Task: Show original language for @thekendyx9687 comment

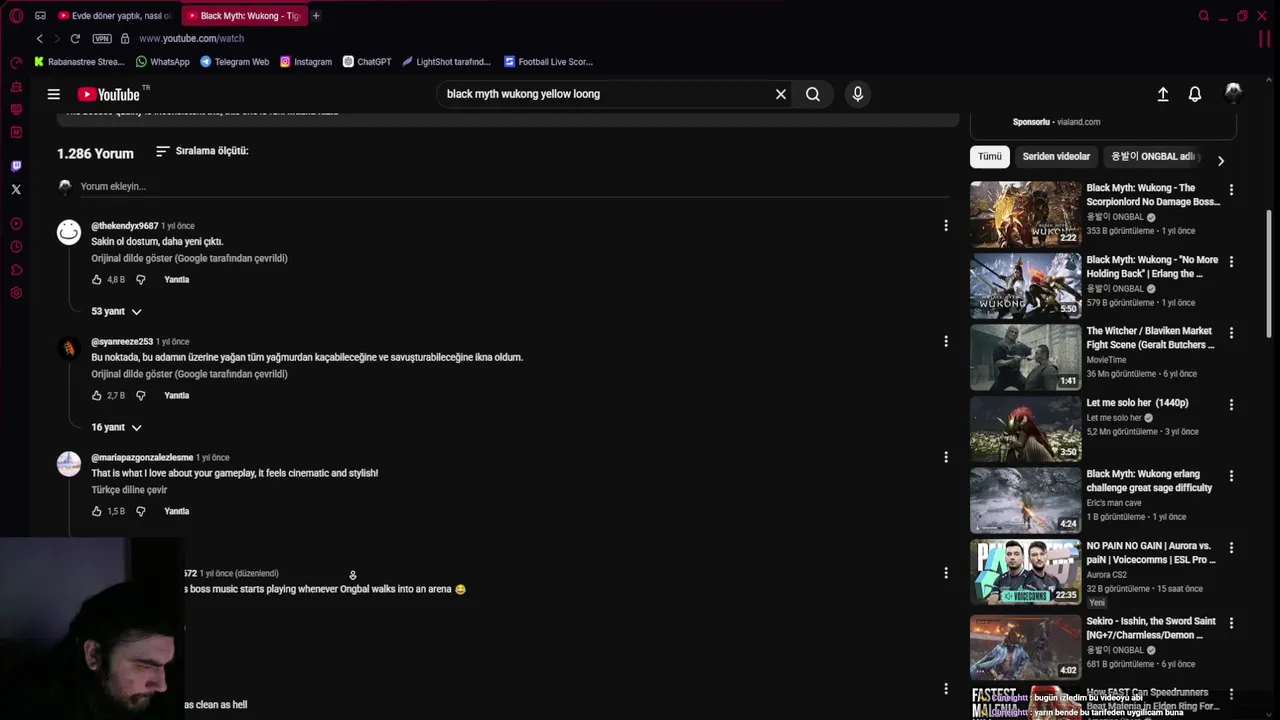Action: click(190, 258)
